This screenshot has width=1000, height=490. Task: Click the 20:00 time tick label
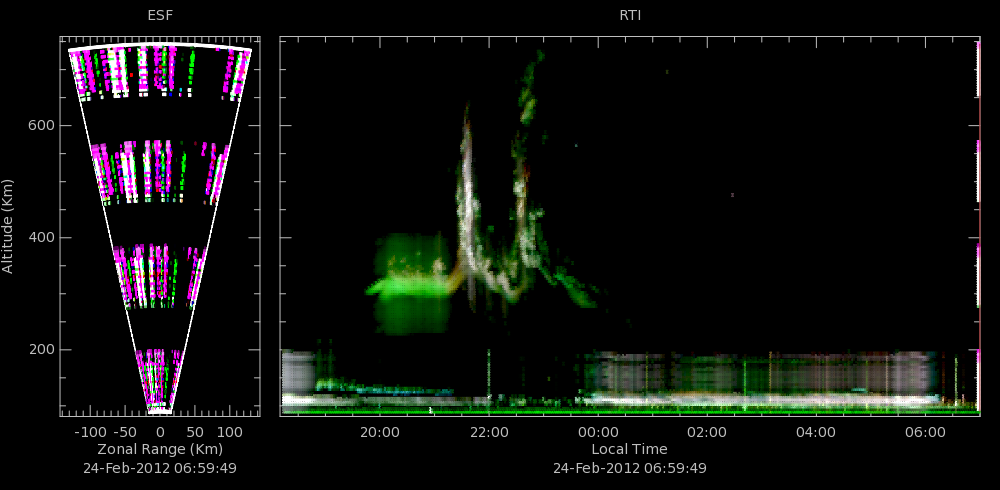380,432
